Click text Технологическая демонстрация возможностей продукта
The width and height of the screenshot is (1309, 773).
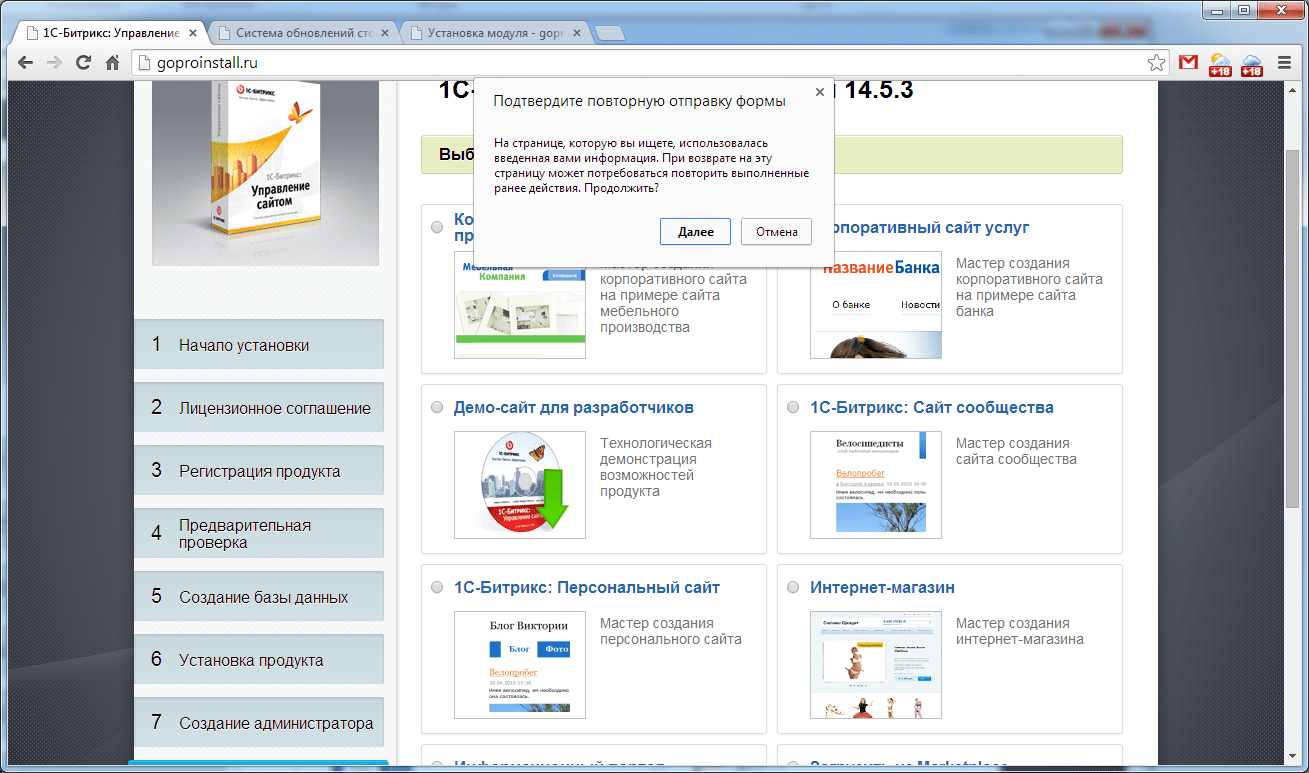(656, 467)
